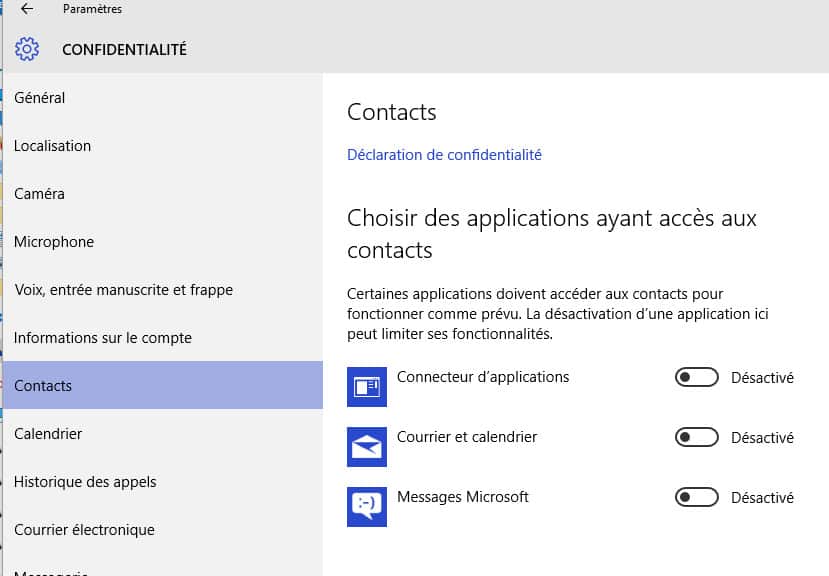The height and width of the screenshot is (576, 829).
Task: Select Caméra in the sidebar
Action: (163, 194)
